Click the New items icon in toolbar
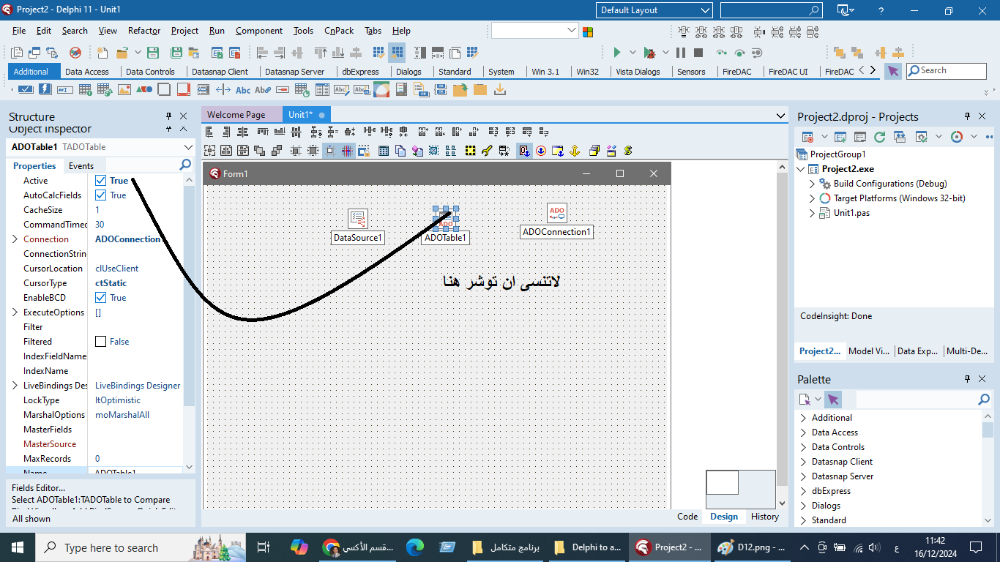Screen dimensions: 1000x562 click(102, 52)
